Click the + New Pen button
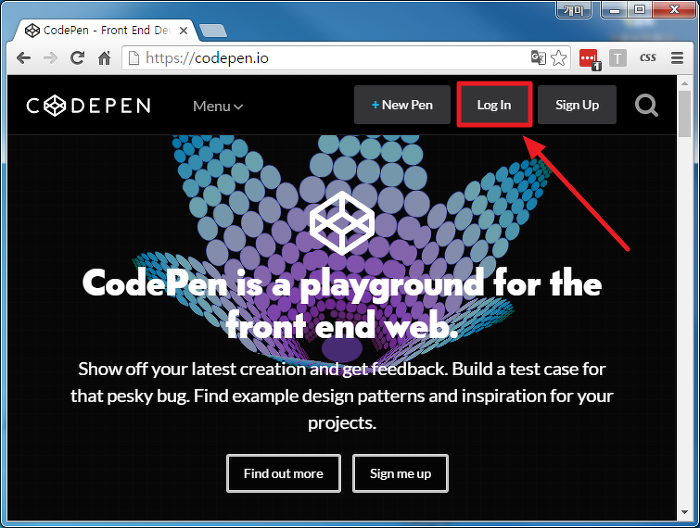The height and width of the screenshot is (528, 700). (402, 105)
